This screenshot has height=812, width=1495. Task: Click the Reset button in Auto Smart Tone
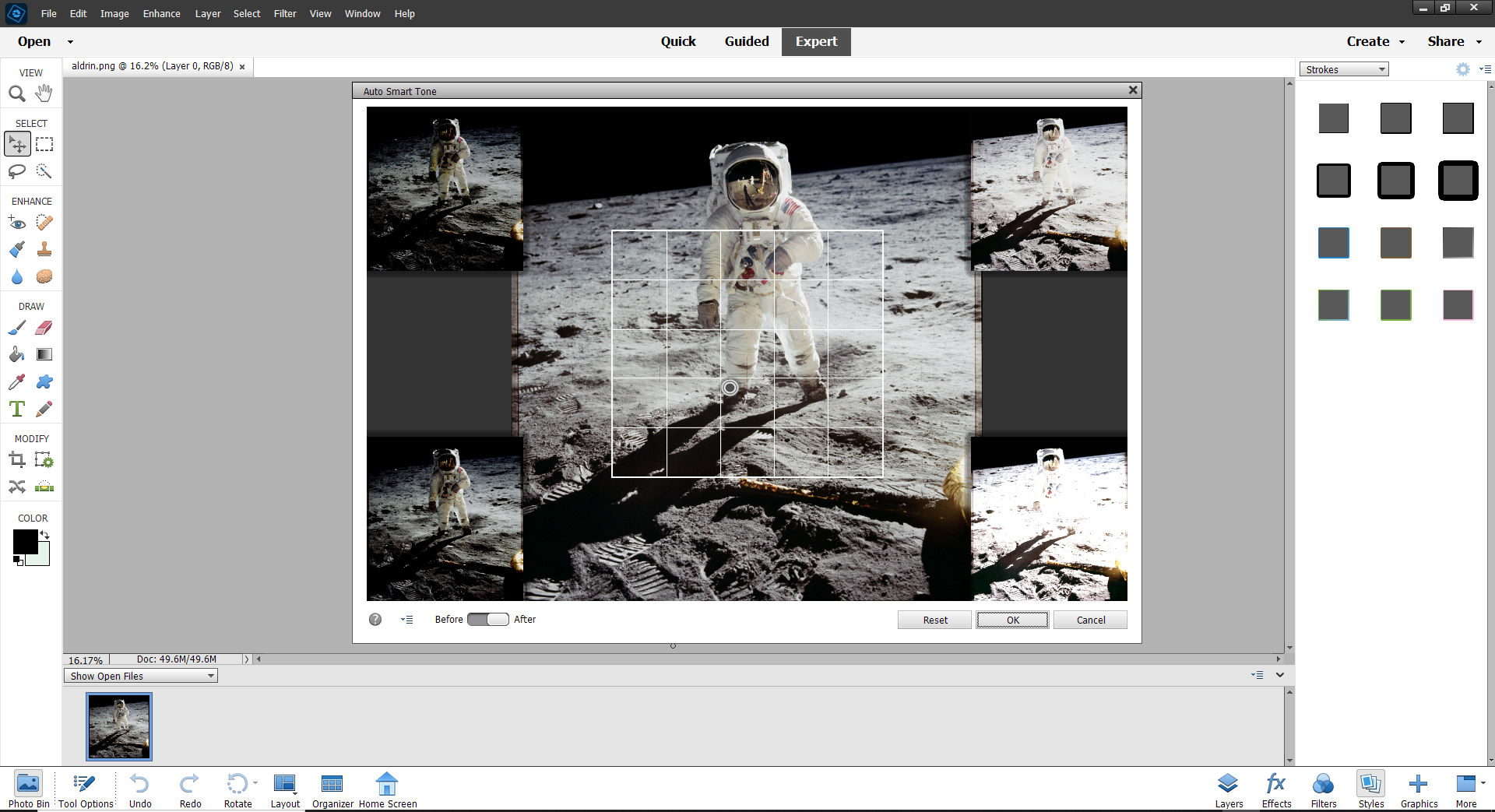[934, 619]
